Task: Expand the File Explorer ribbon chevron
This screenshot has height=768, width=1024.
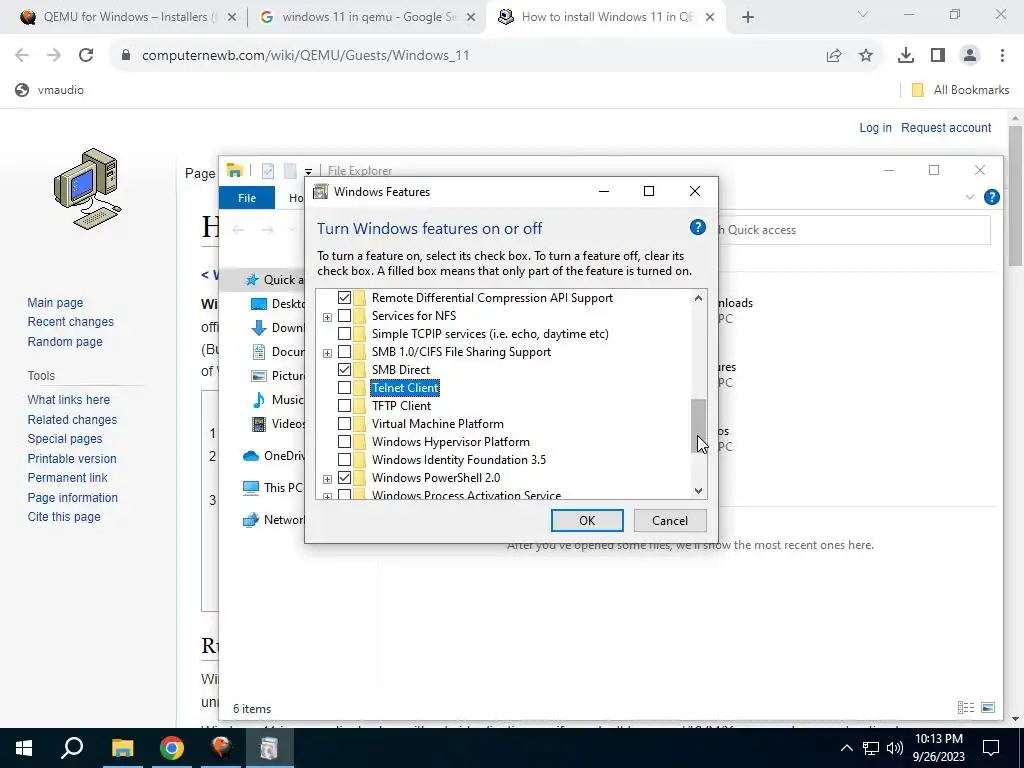Action: (x=969, y=197)
